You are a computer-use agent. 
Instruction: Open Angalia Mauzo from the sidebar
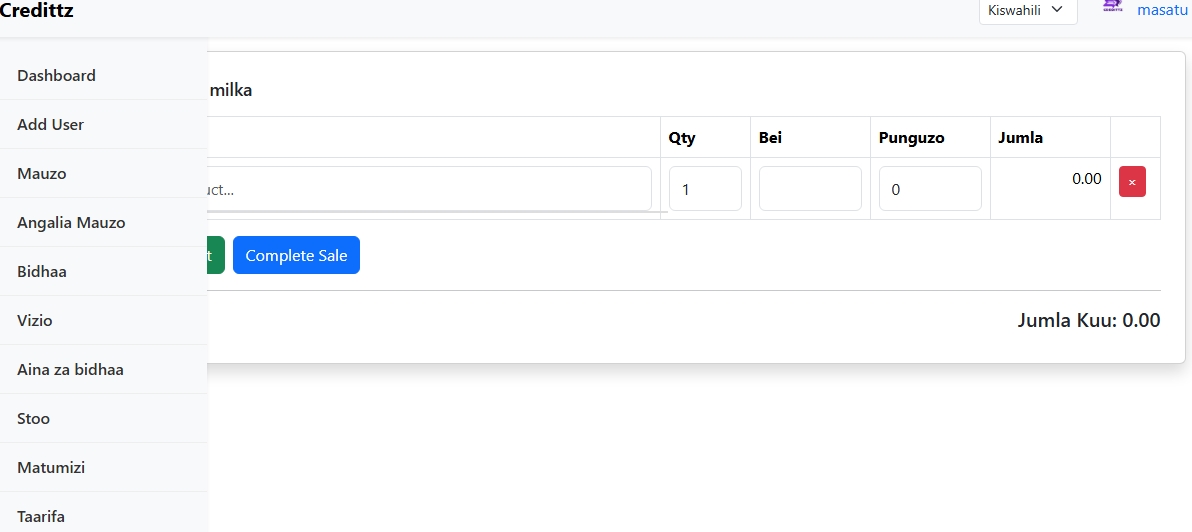coord(72,223)
